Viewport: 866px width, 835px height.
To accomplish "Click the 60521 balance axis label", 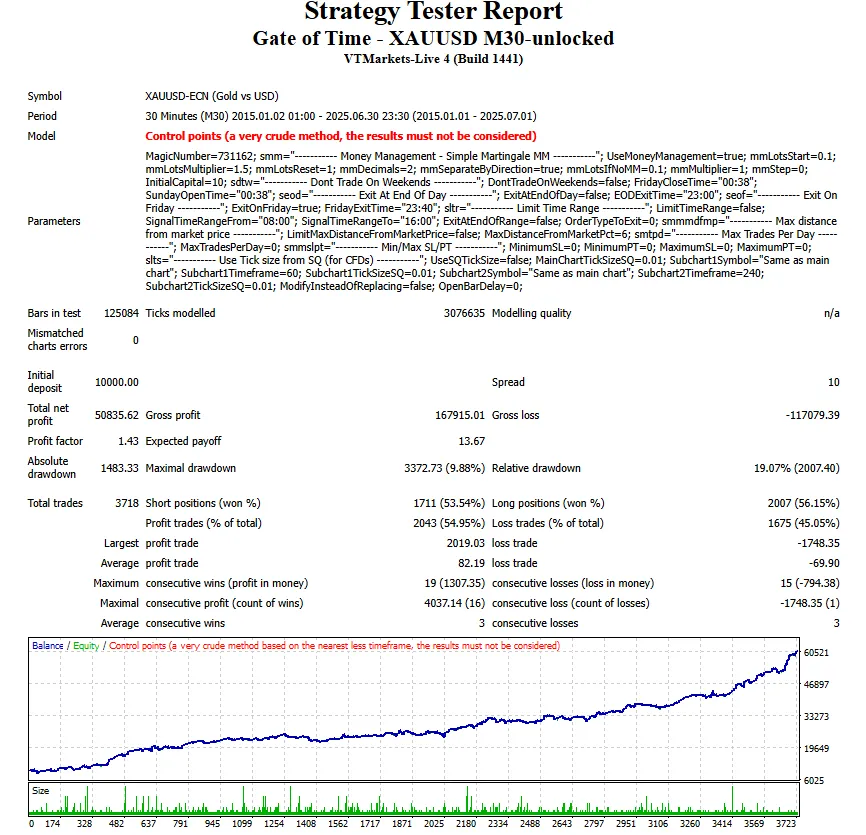I will [x=816, y=653].
